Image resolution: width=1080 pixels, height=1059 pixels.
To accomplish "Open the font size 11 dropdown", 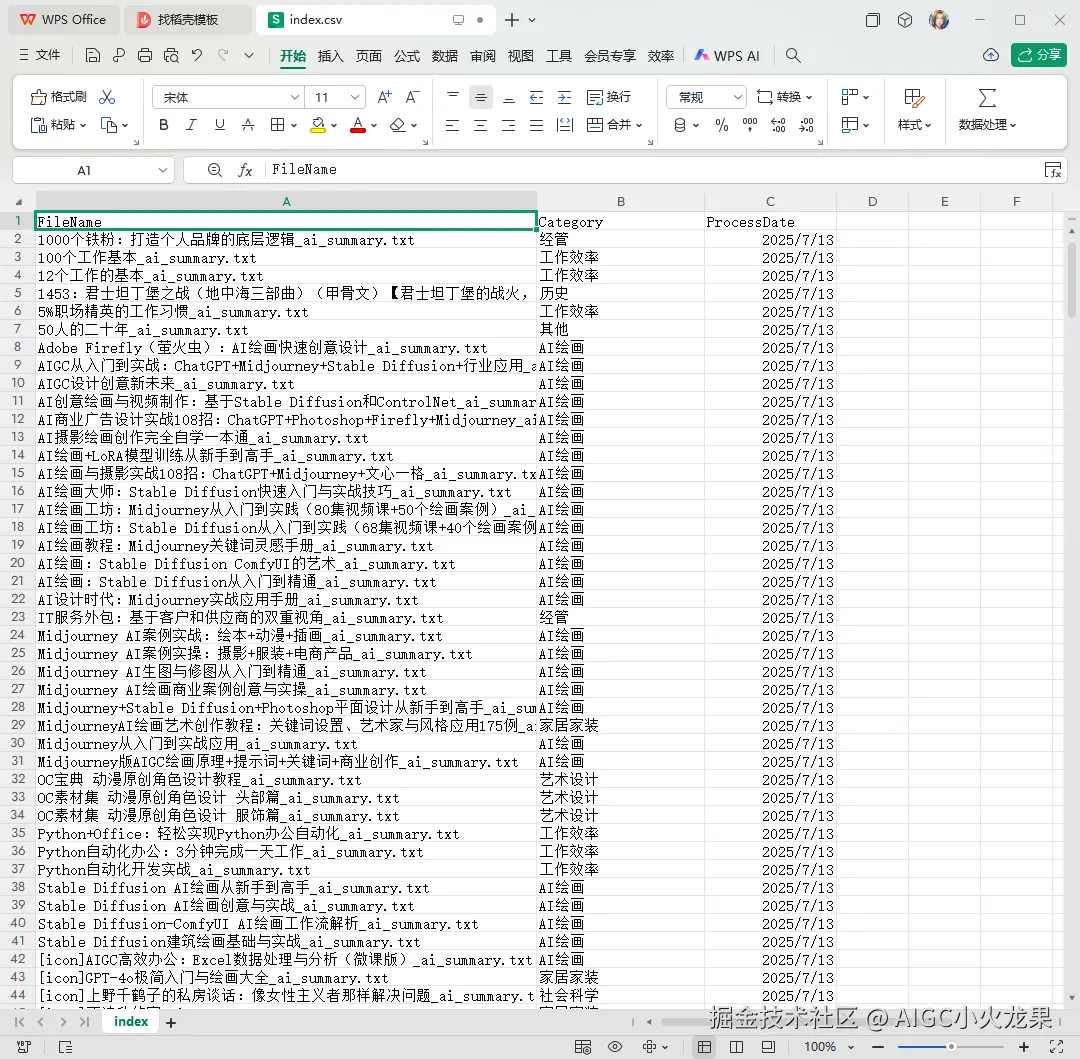I will pos(355,97).
